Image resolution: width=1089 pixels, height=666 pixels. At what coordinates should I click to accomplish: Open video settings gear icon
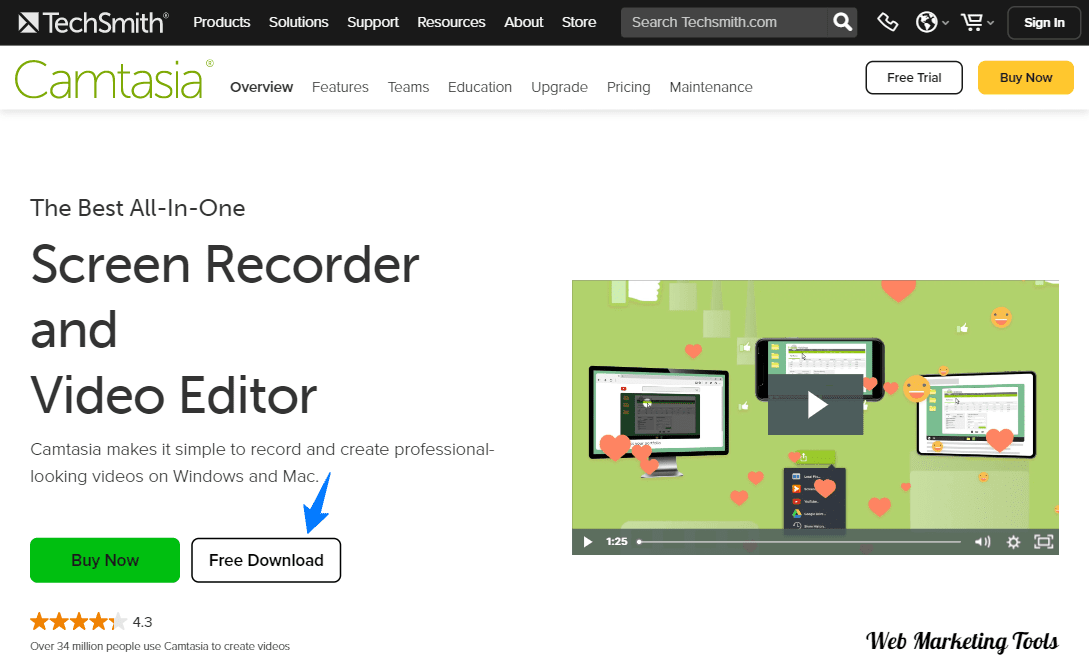click(1013, 542)
